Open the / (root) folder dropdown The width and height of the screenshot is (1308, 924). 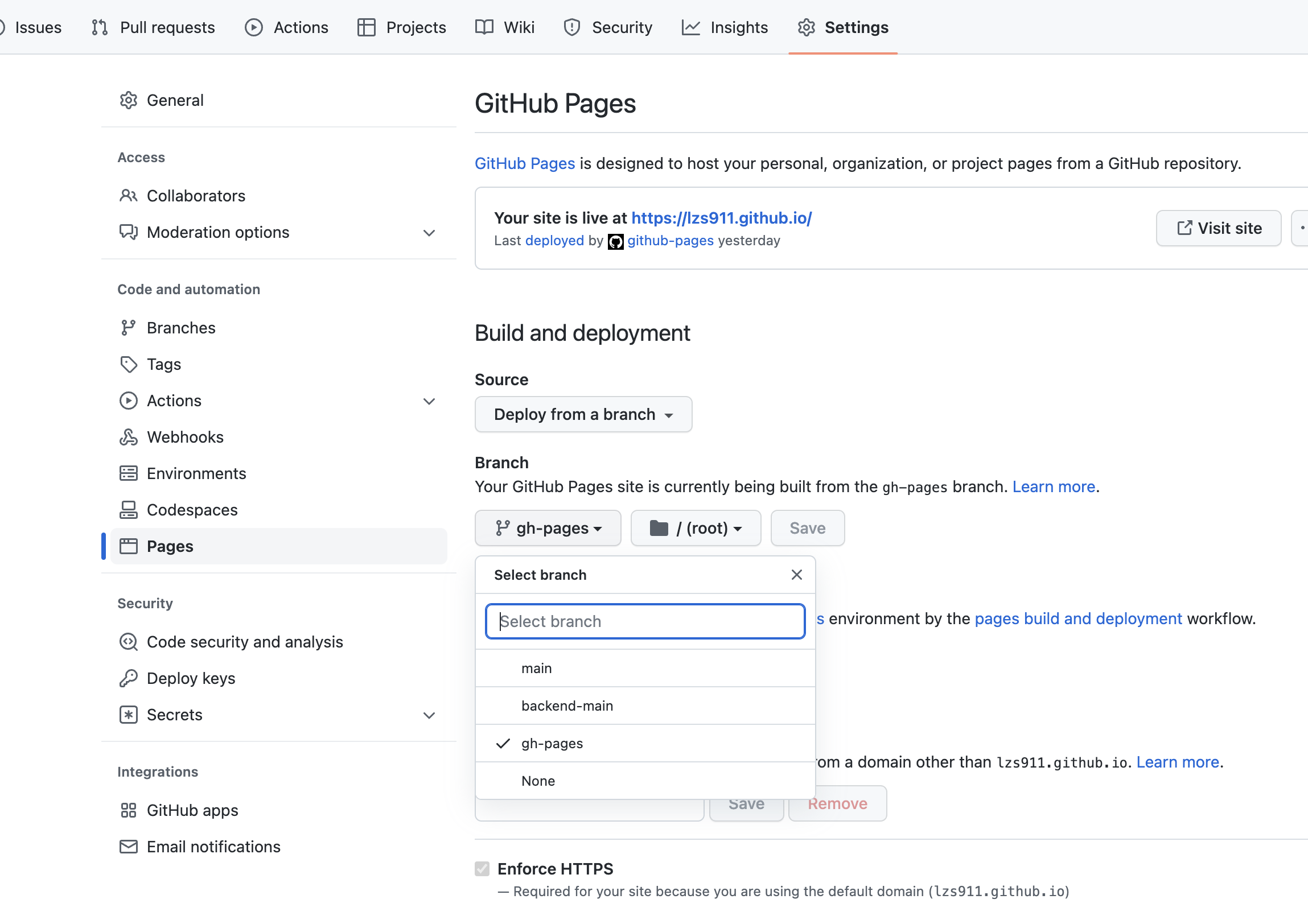pyautogui.click(x=696, y=529)
